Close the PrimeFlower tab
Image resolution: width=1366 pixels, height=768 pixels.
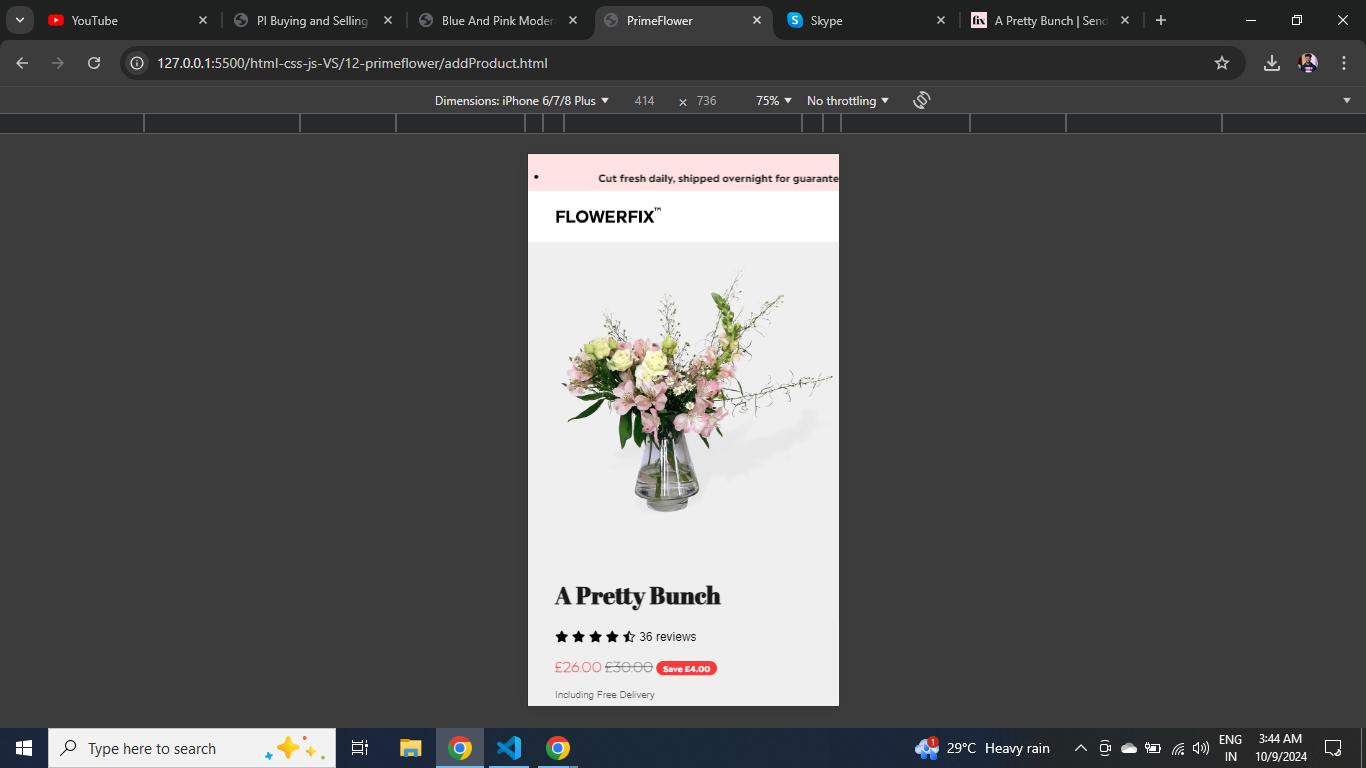click(x=757, y=20)
